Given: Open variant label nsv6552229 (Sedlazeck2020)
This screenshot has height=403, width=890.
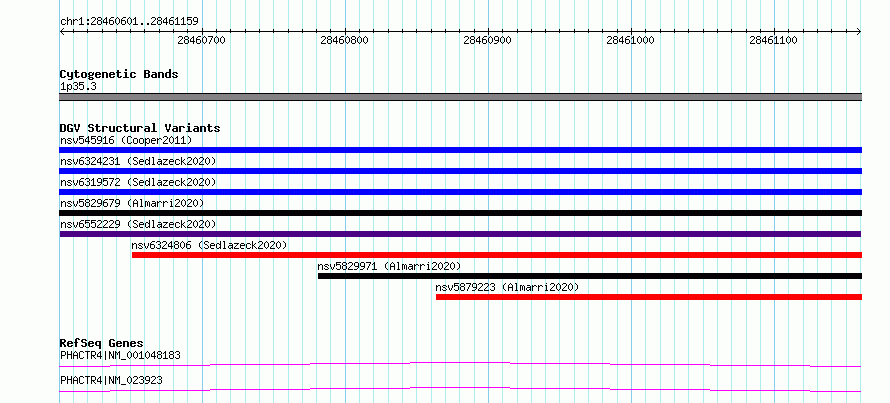Looking at the screenshot, I should click(x=138, y=224).
